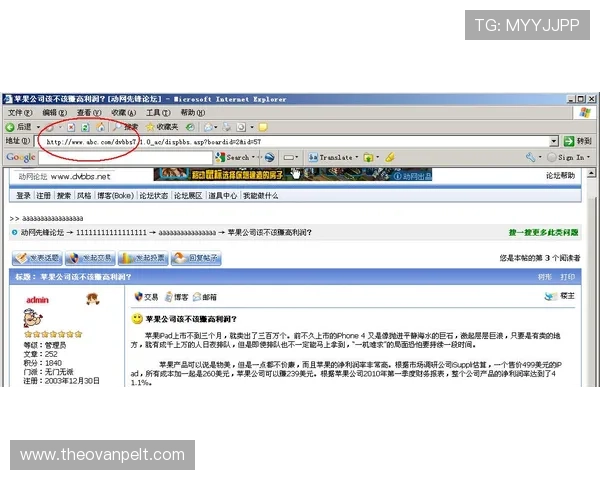Open the dropdown arrow beside the bookmarks folder icon
The width and height of the screenshot is (600, 480).
pos(377,157)
